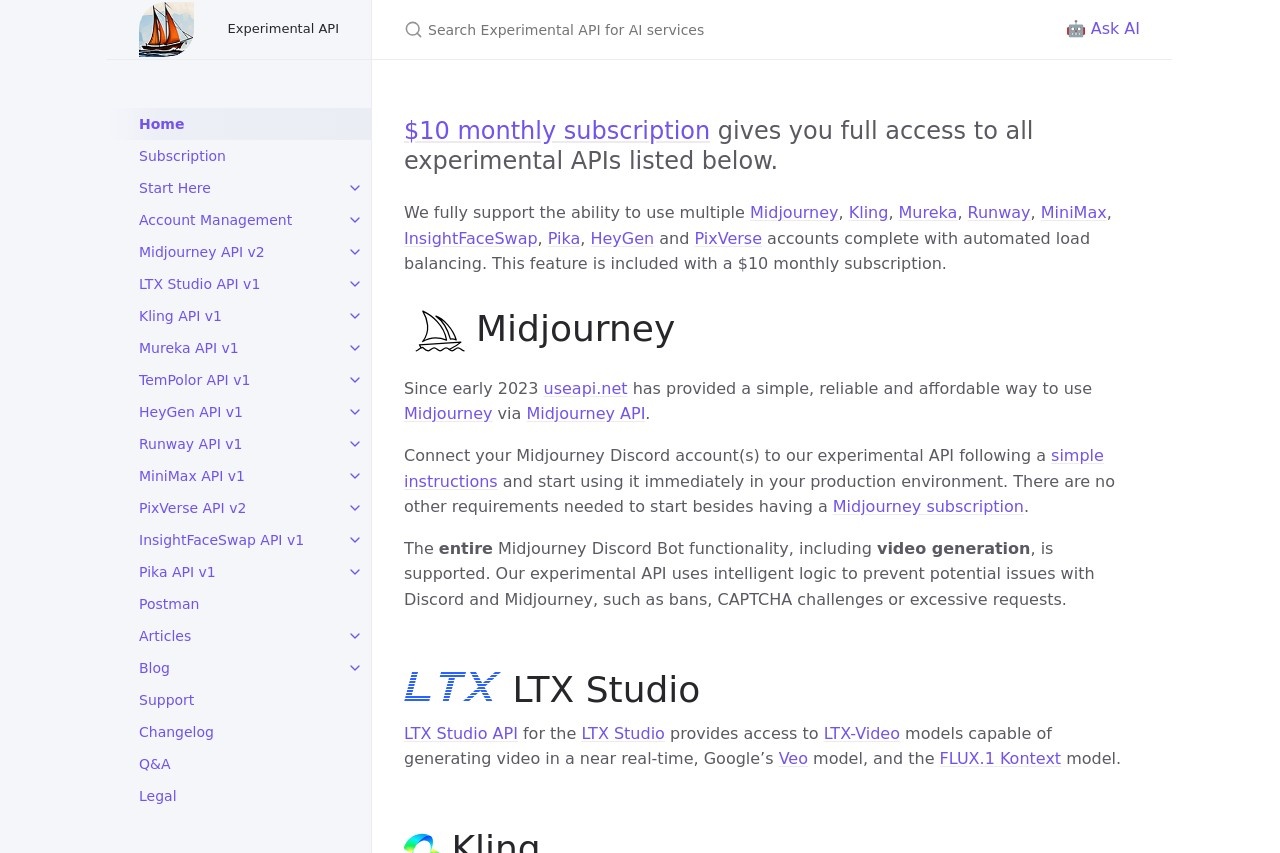This screenshot has height=853, width=1280.
Task: Follow the LTX-Video models link
Action: click(x=862, y=734)
